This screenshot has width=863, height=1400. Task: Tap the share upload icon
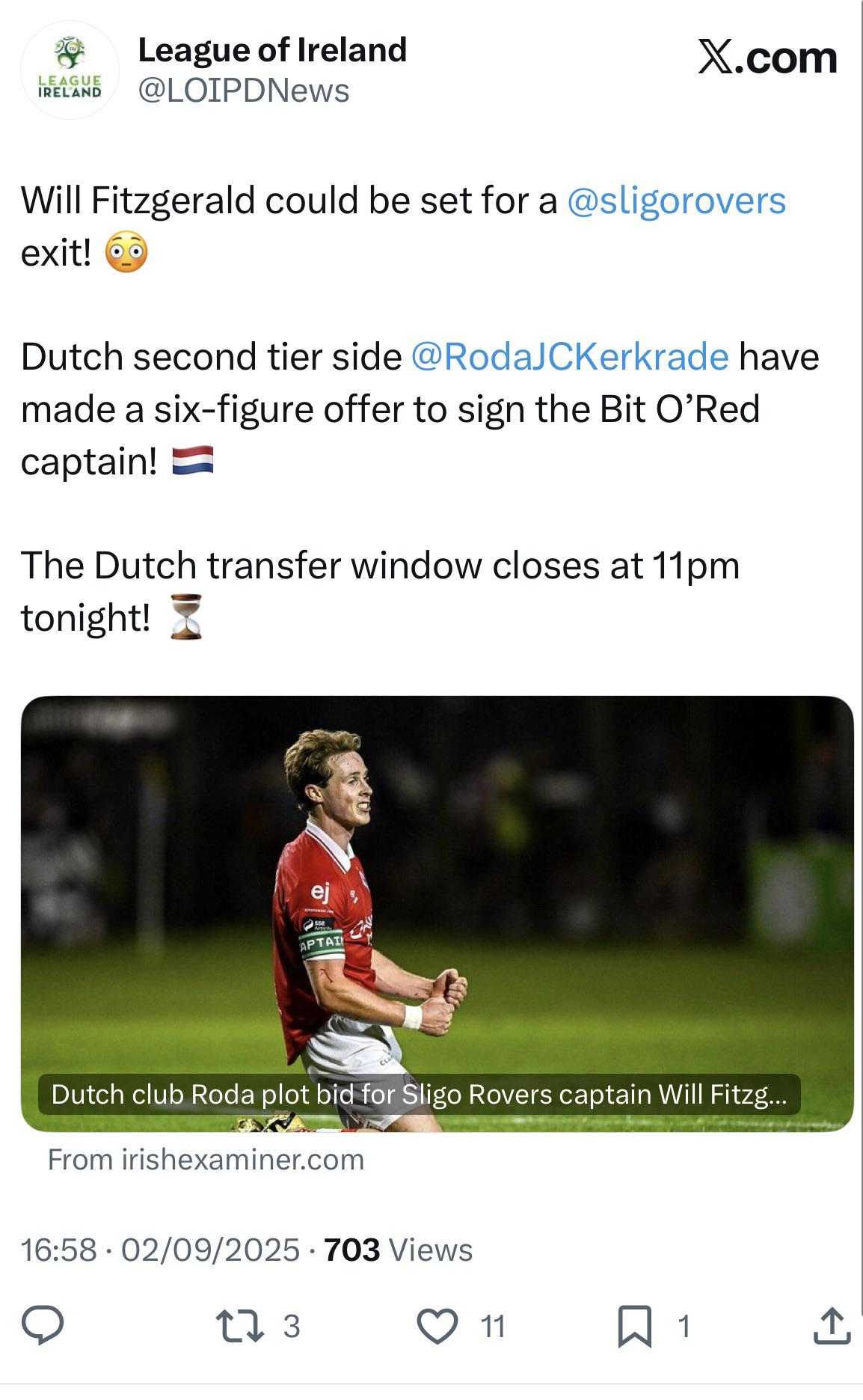click(831, 1325)
